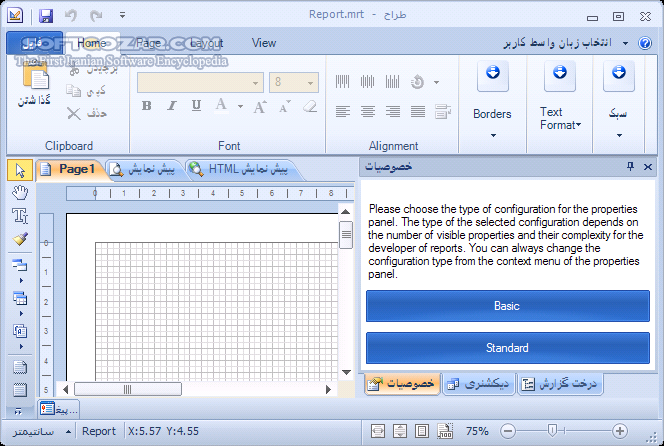The width and height of the screenshot is (664, 446).
Task: Click the text rotation angle icon
Action: (x=417, y=82)
